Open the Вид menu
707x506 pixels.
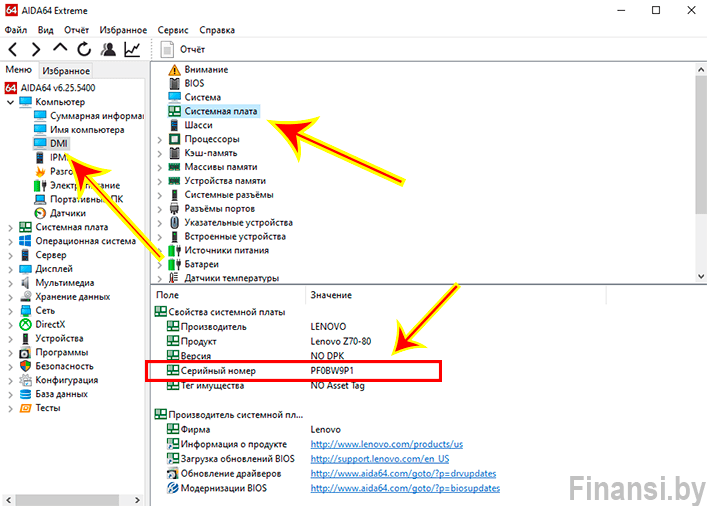click(46, 30)
